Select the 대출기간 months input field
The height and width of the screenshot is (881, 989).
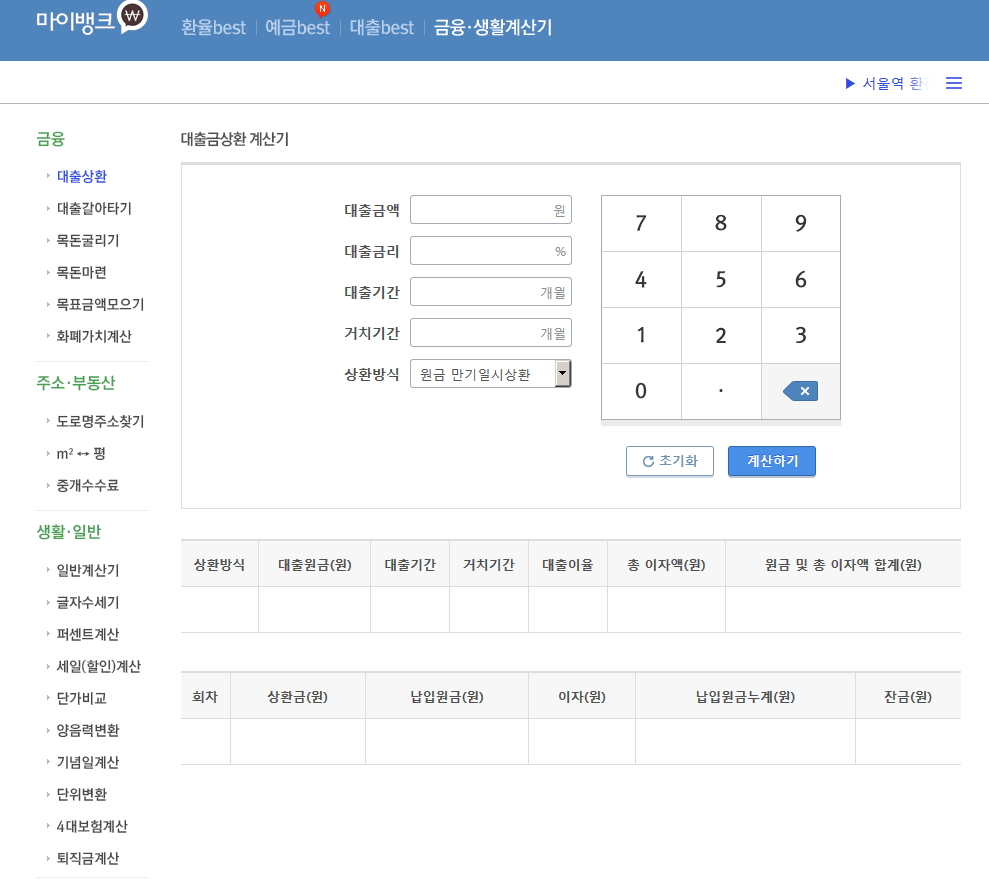pyautogui.click(x=490, y=292)
